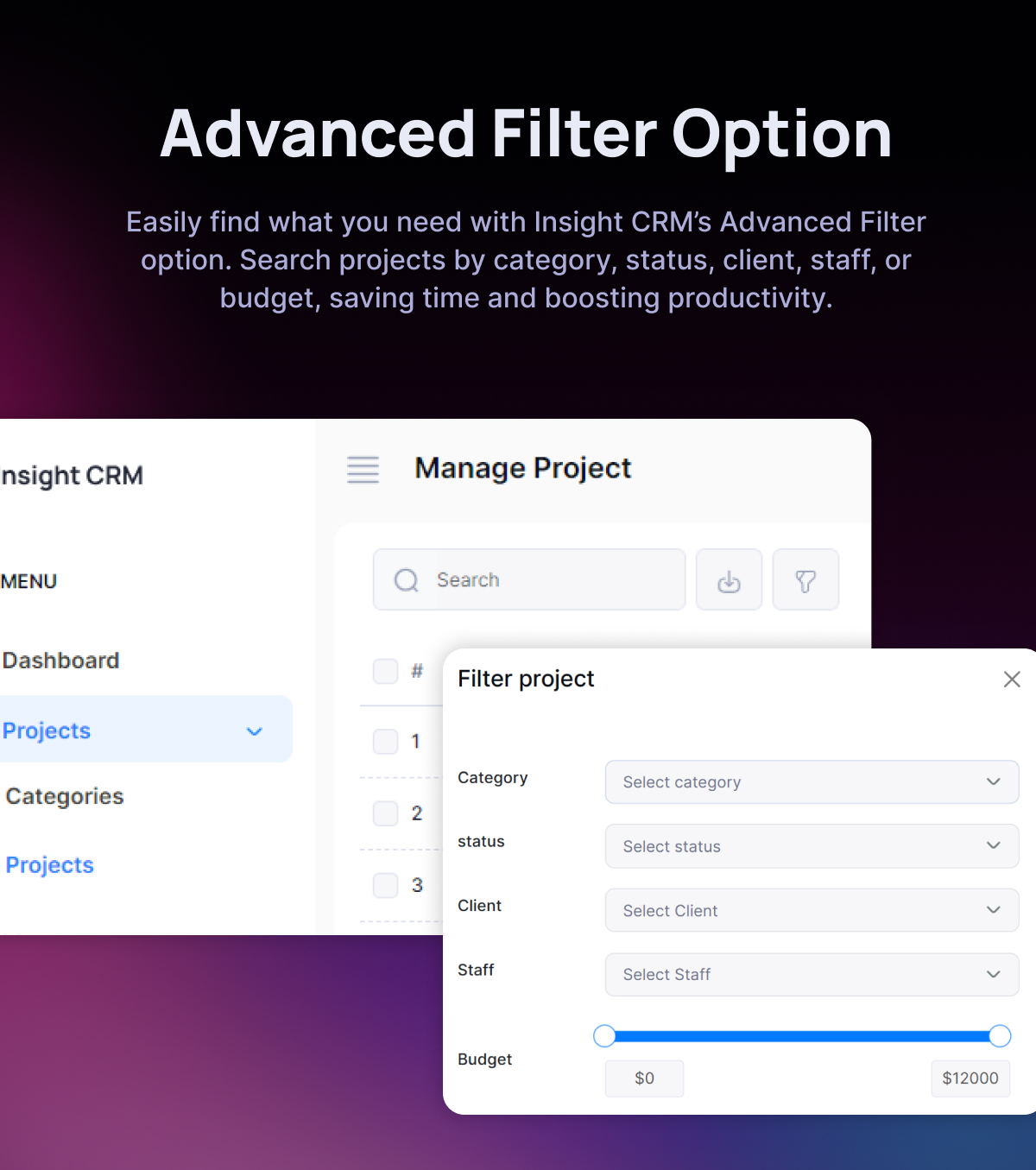Expand the Select status dropdown
This screenshot has width=1036, height=1170.
point(812,846)
